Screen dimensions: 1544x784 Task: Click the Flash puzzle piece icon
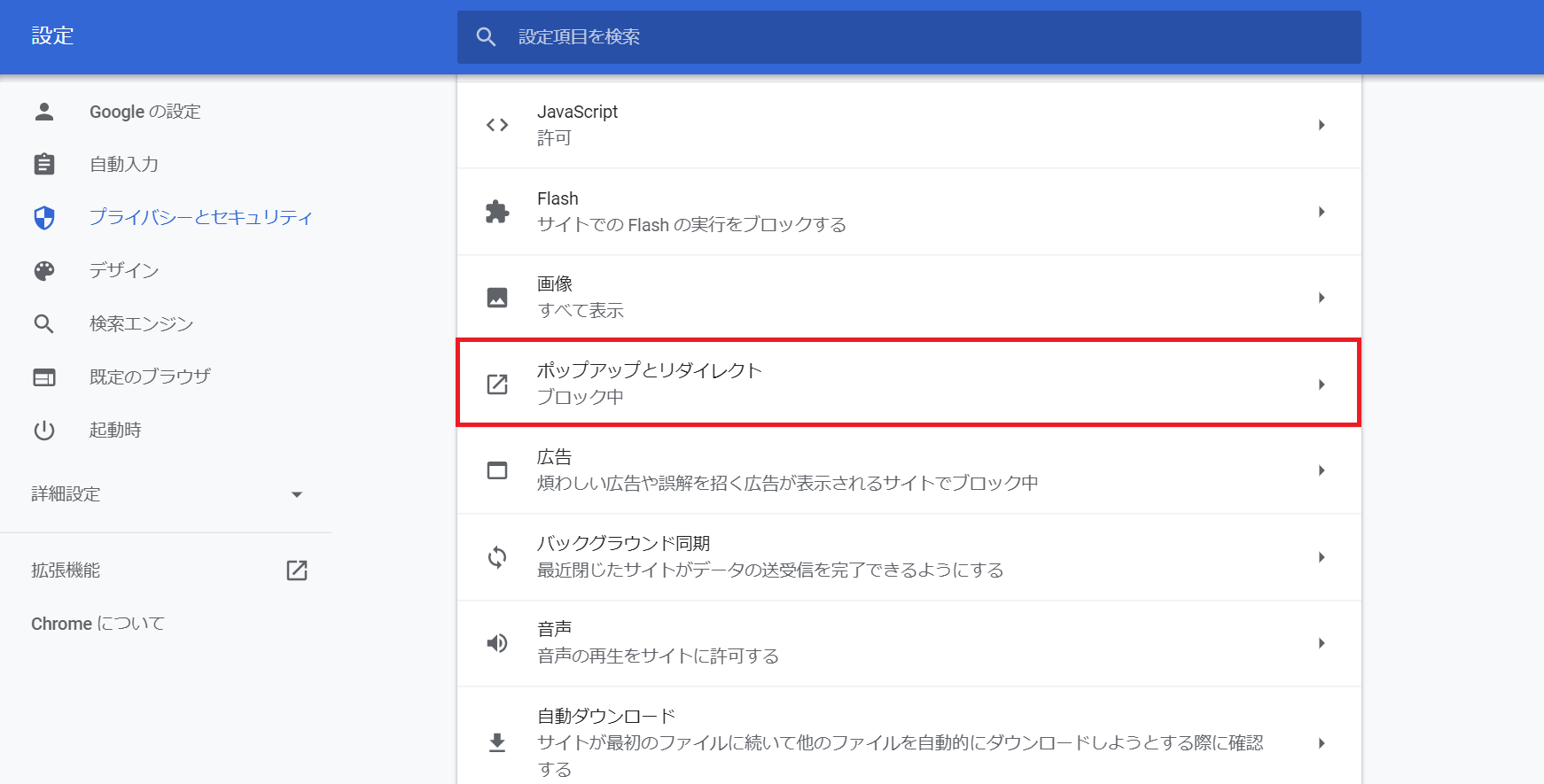click(497, 212)
